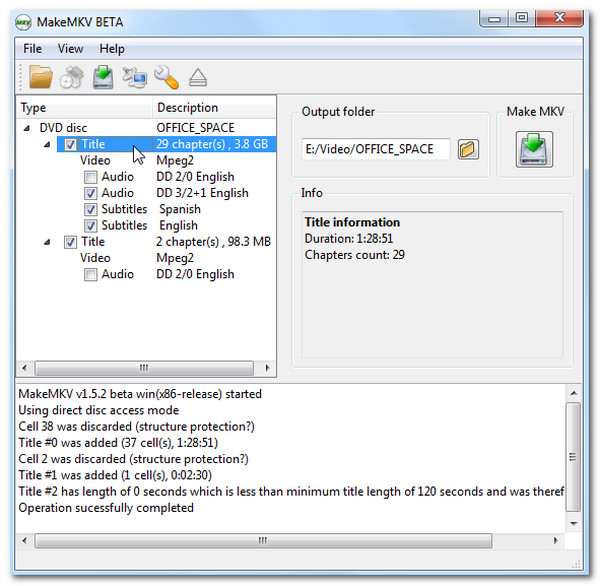Maximize the MakeMKV window
Viewport: 600px width, 586px height.
(522, 18)
